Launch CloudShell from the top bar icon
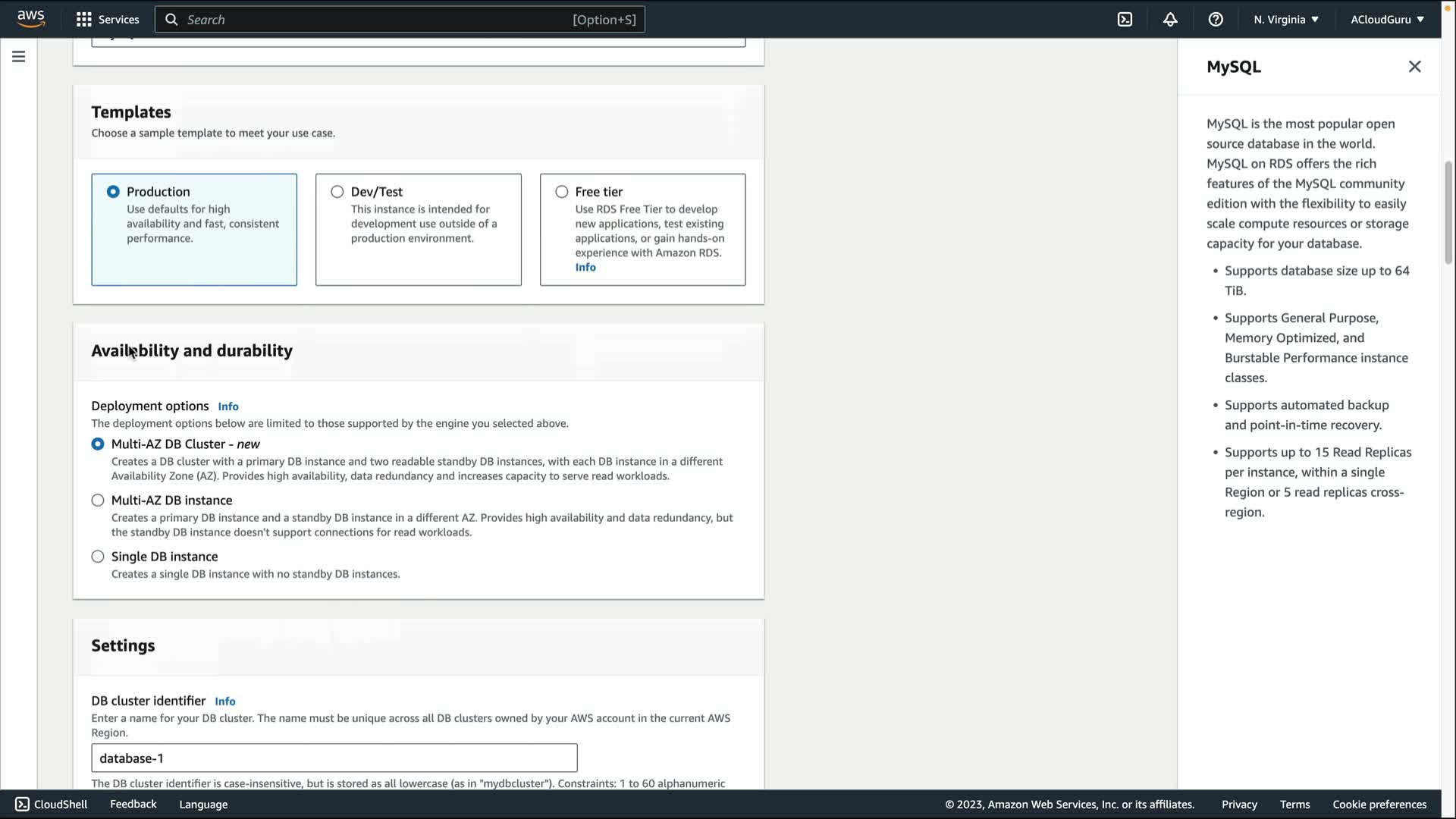Image resolution: width=1456 pixels, height=819 pixels. (1125, 20)
